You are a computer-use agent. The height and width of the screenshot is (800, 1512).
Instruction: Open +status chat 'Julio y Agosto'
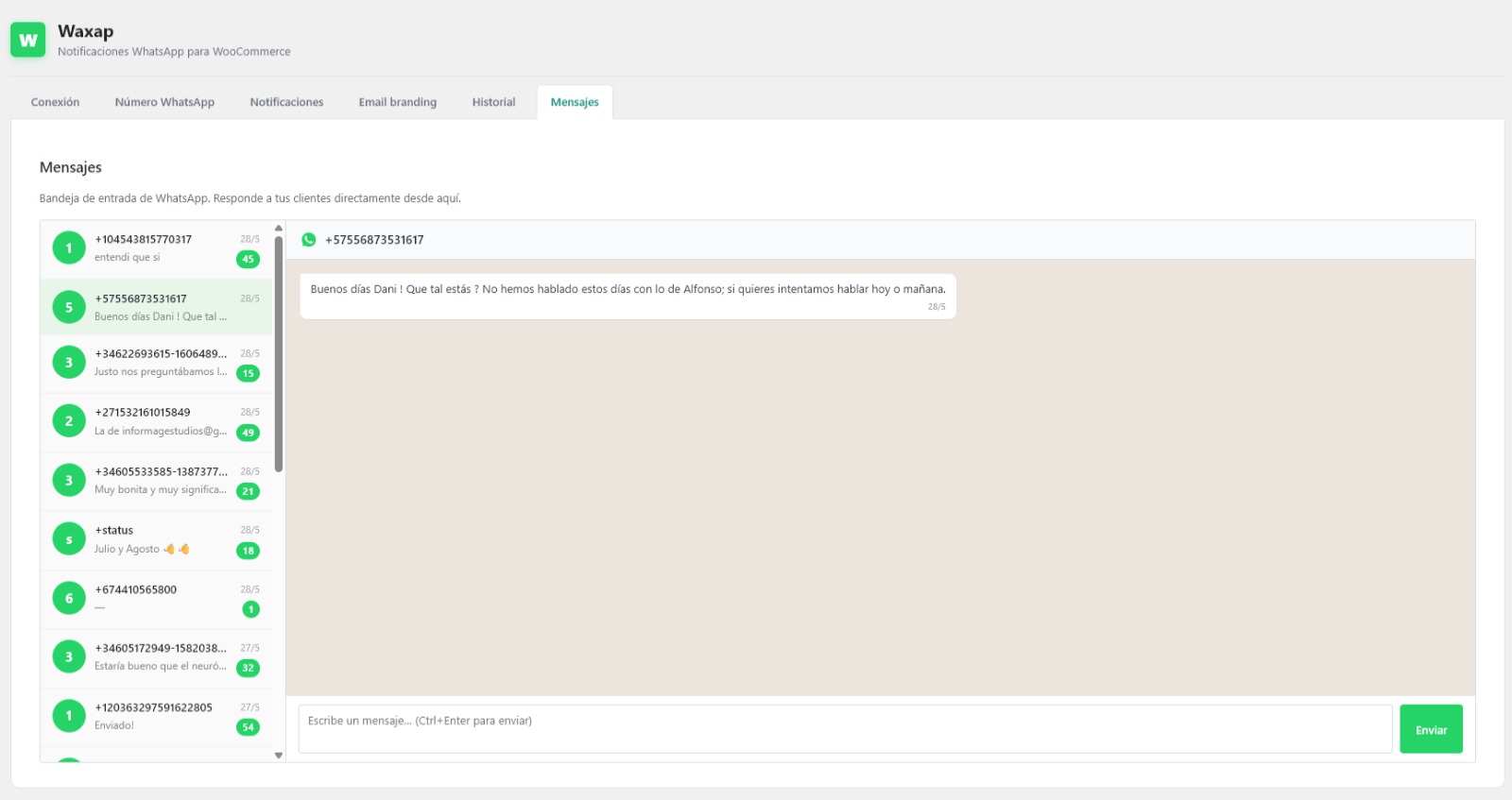[x=156, y=540]
